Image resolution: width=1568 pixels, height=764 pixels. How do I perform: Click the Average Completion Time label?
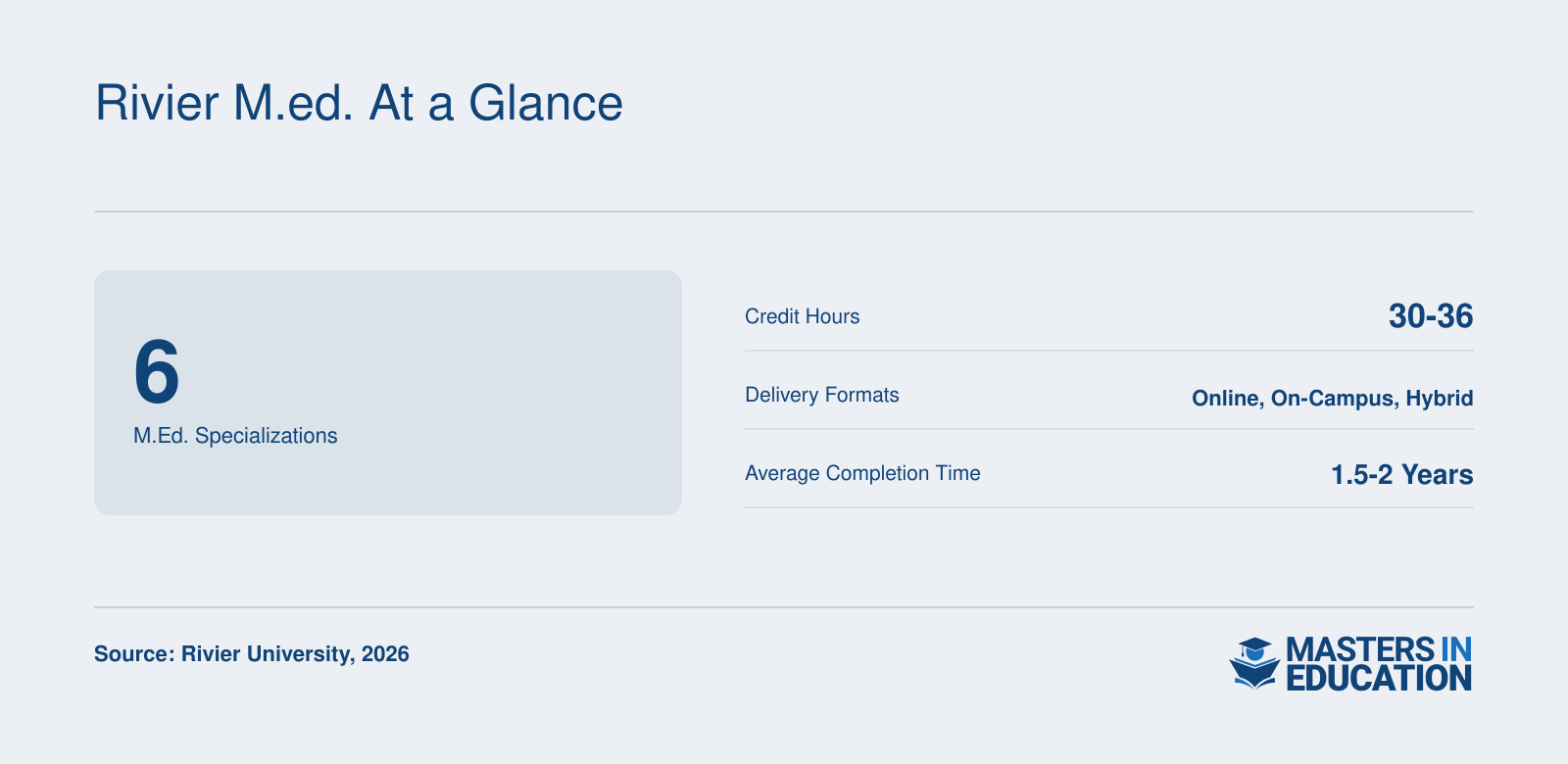pos(862,473)
